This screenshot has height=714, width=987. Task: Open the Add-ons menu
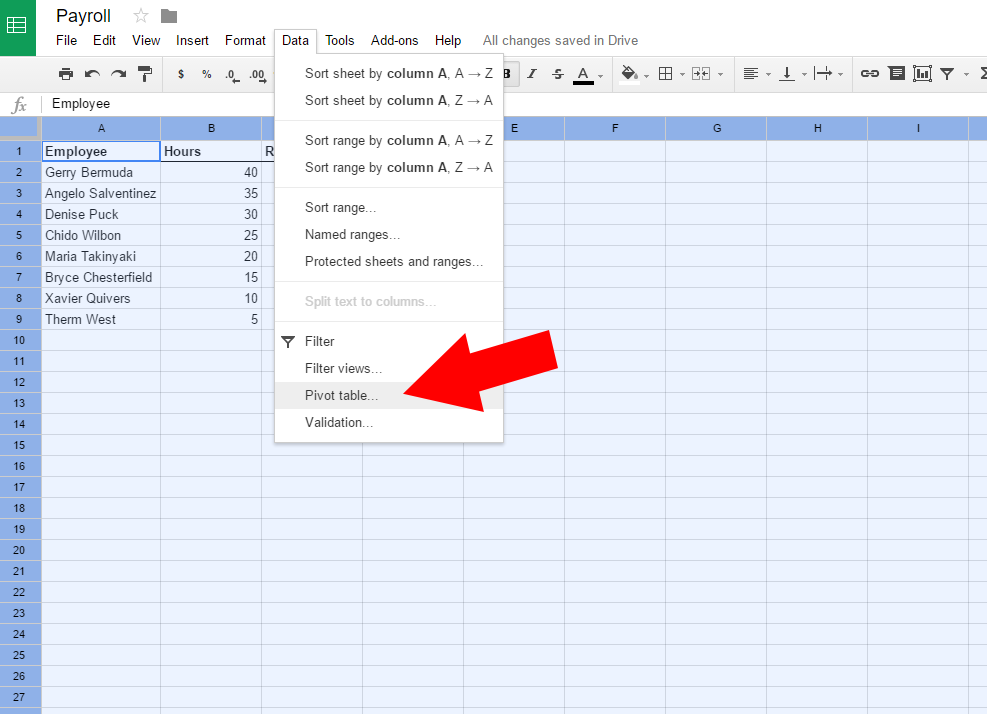(395, 40)
